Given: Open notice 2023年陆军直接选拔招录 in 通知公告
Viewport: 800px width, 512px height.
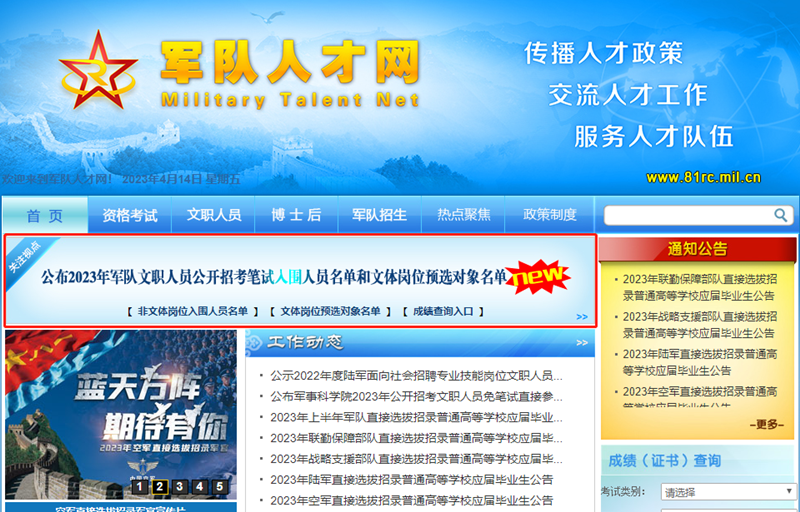Looking at the screenshot, I should (699, 362).
